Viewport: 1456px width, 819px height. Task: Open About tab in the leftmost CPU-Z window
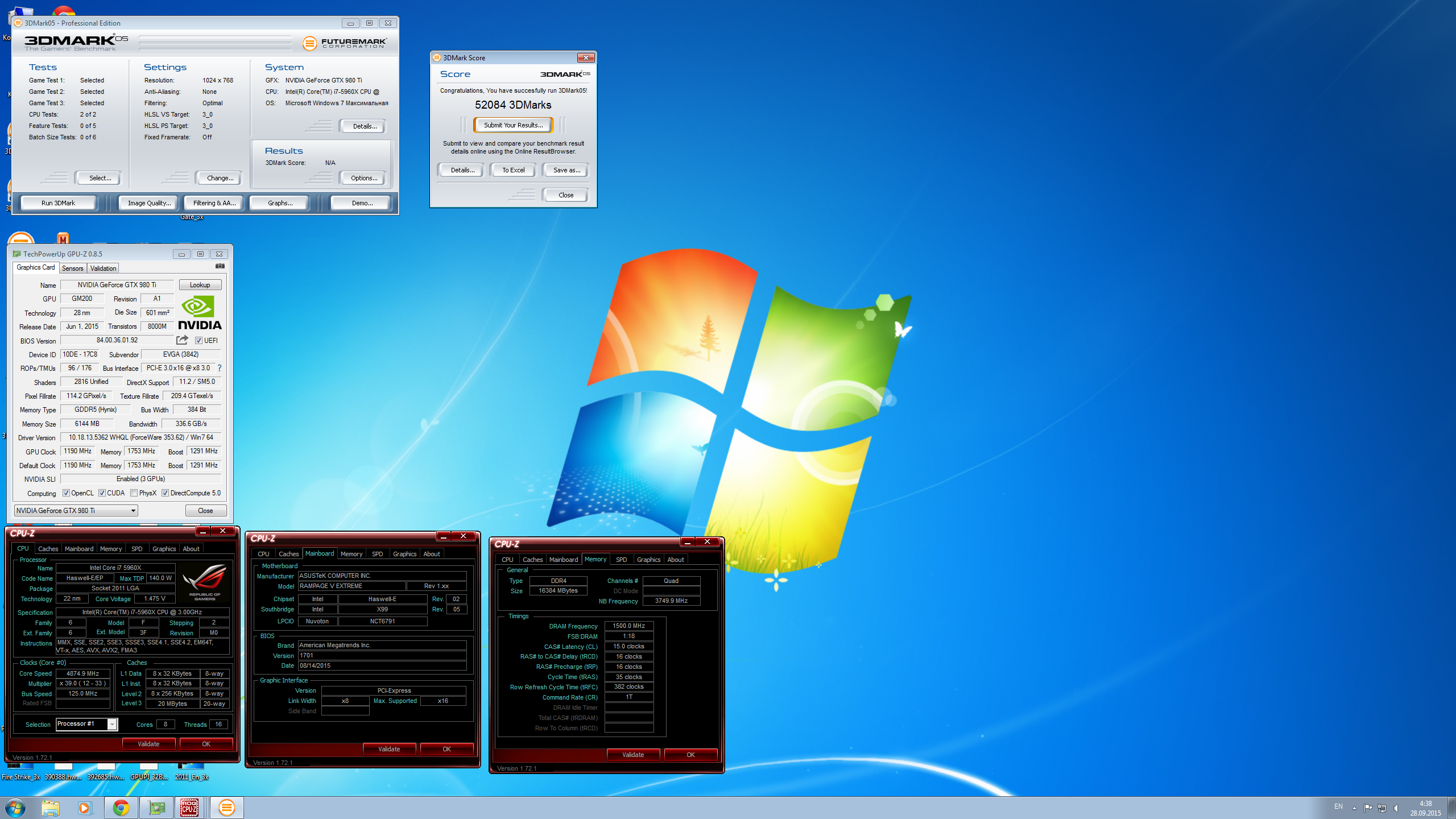[191, 549]
